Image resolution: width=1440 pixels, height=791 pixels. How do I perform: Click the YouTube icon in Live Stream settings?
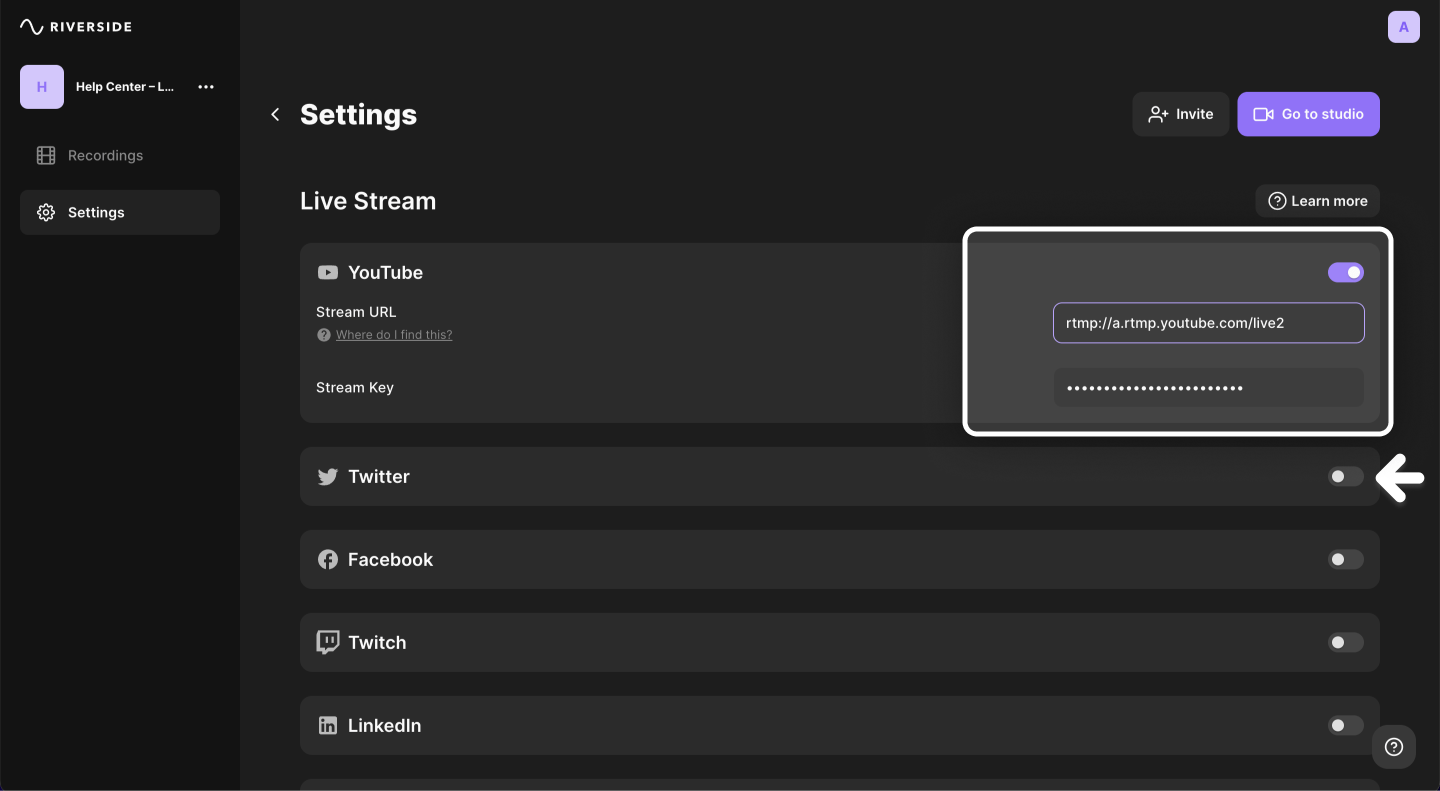click(327, 272)
